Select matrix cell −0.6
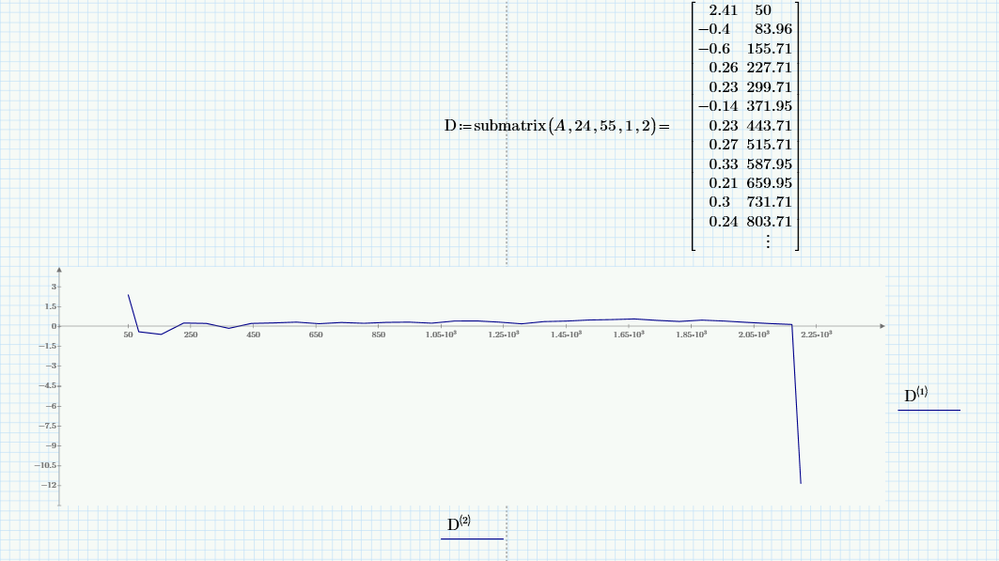 point(714,49)
